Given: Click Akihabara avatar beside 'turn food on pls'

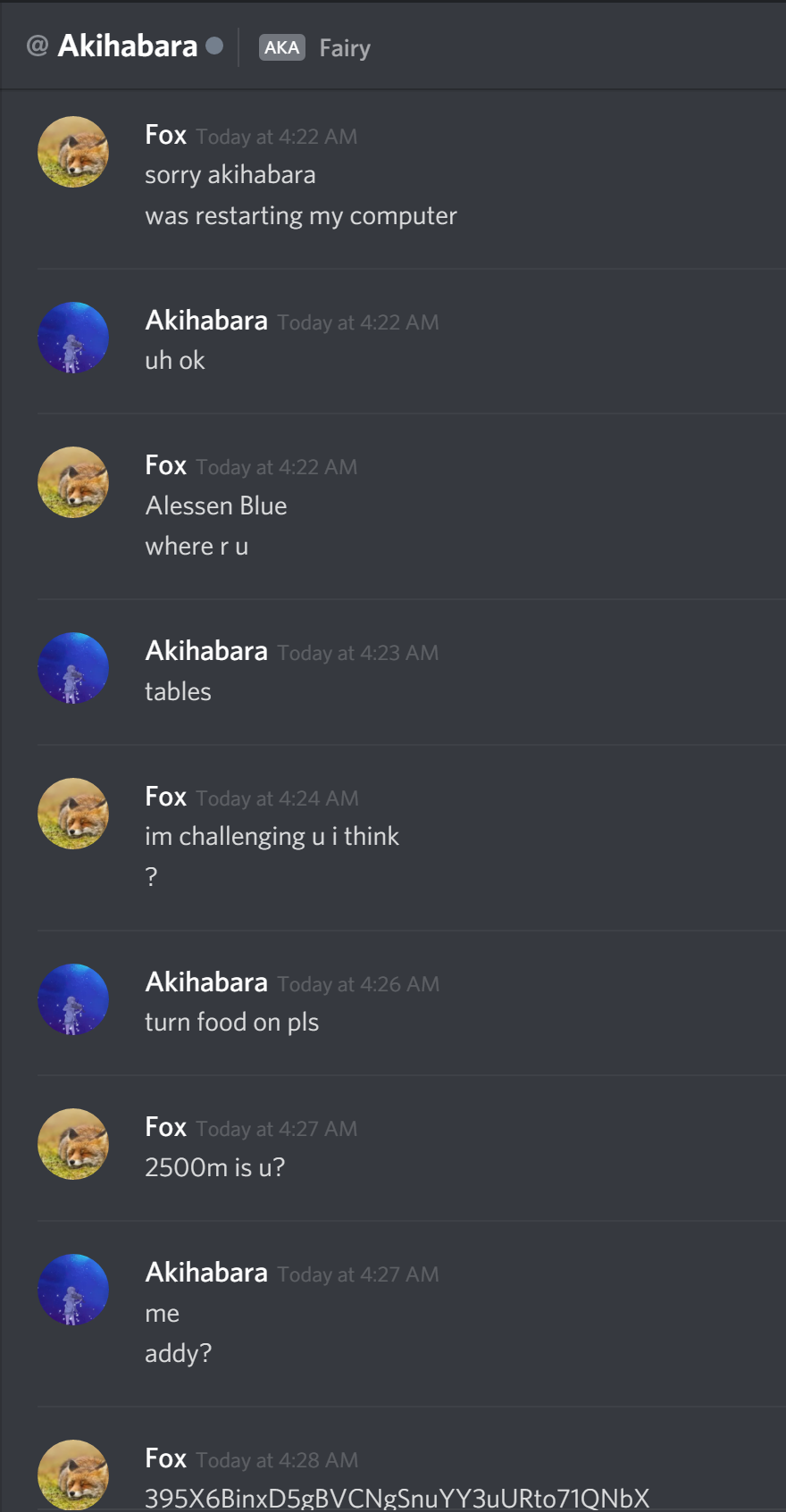Looking at the screenshot, I should point(73,999).
